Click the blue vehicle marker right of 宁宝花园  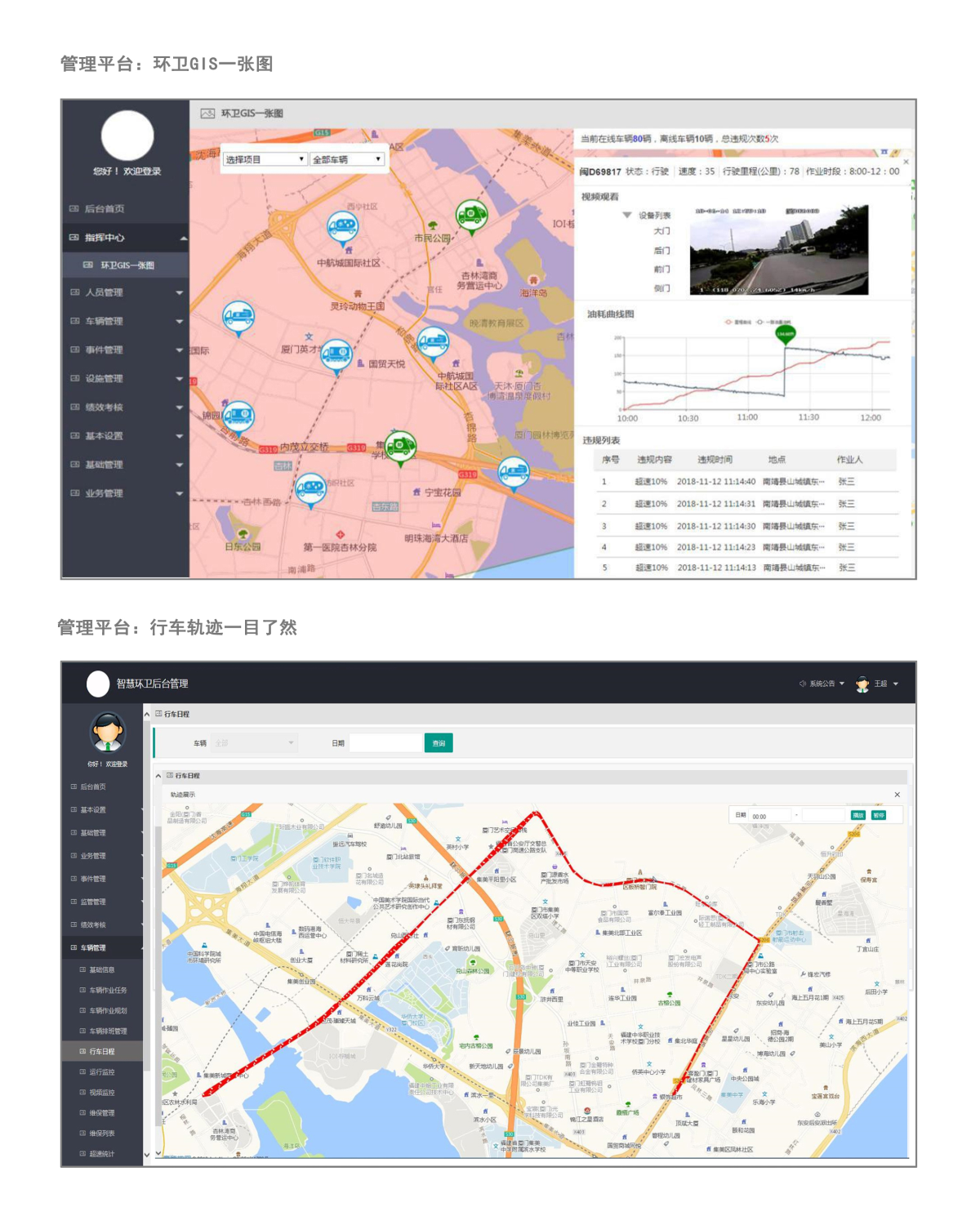click(x=513, y=471)
